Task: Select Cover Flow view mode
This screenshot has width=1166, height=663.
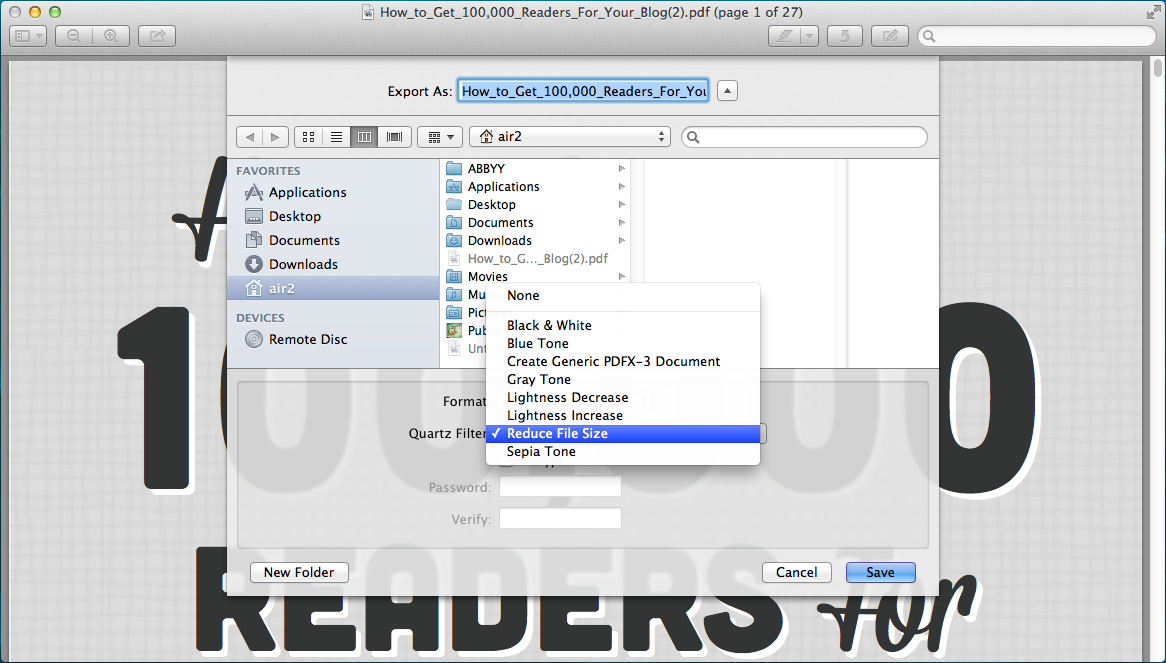Action: (x=394, y=136)
